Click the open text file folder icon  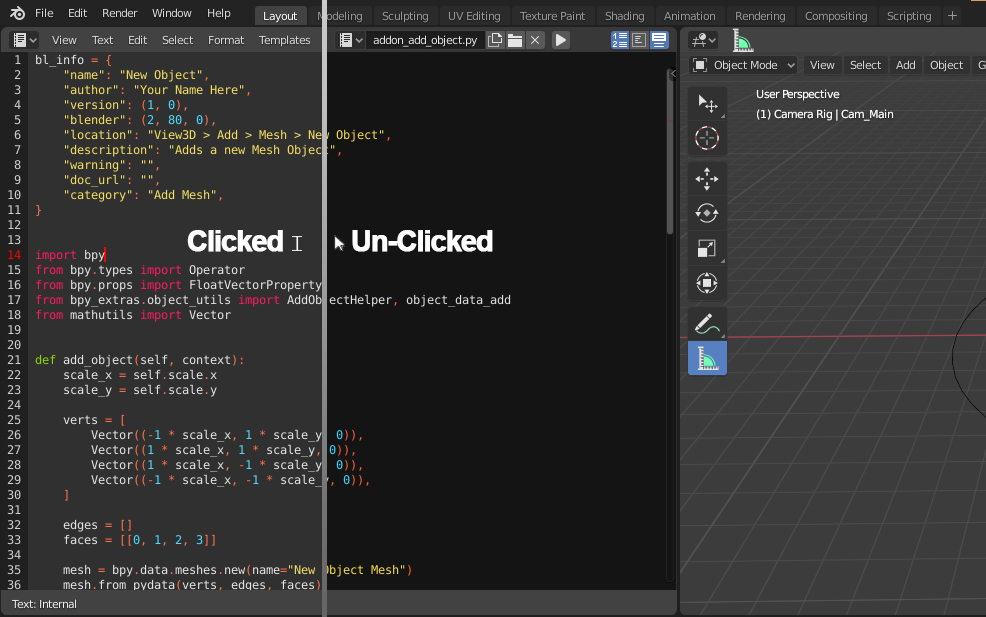pos(515,40)
